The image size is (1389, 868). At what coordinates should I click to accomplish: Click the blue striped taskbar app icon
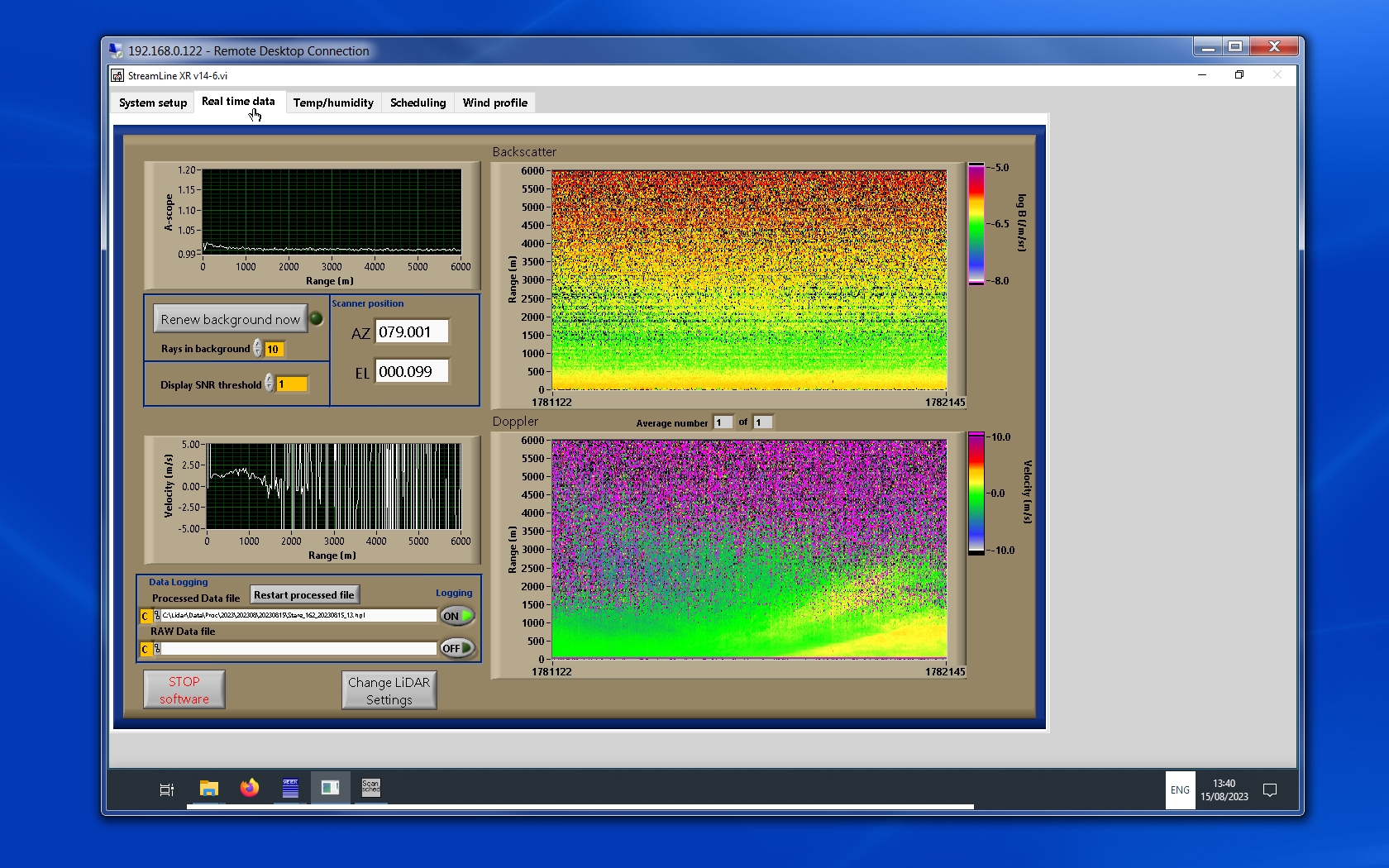coord(290,789)
